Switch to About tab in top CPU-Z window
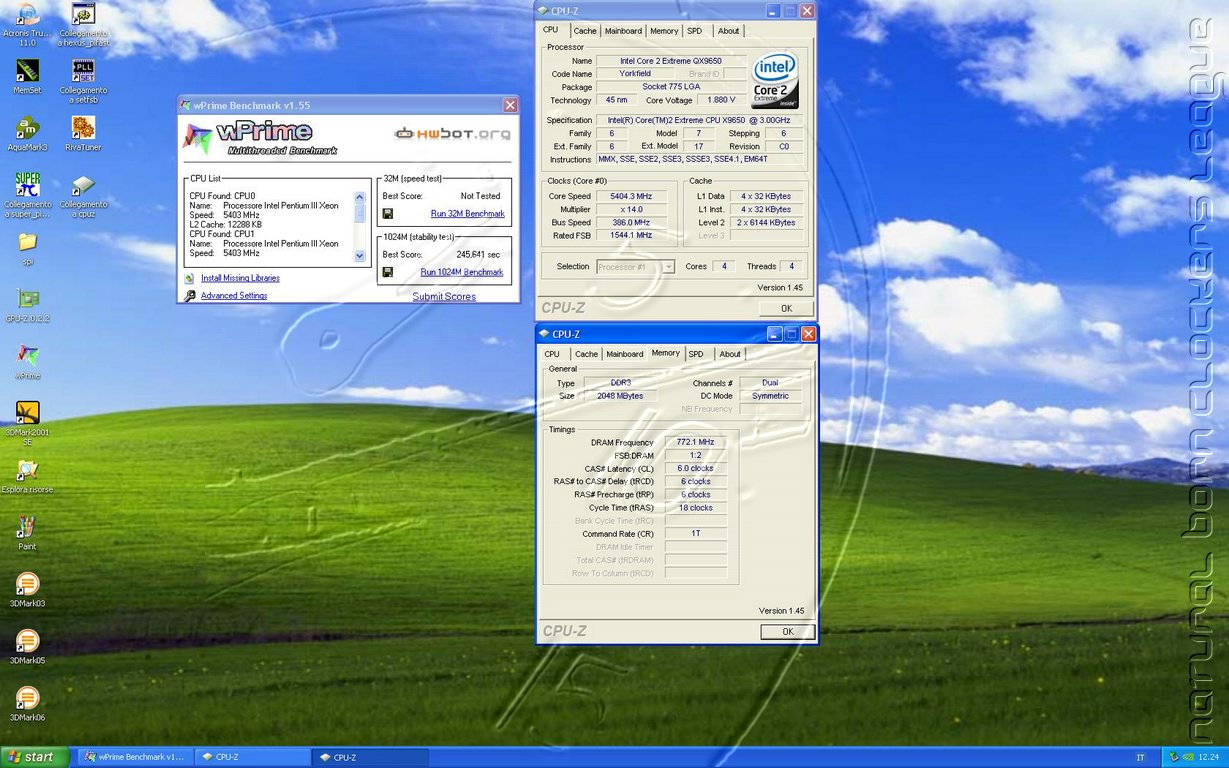 pyautogui.click(x=728, y=31)
